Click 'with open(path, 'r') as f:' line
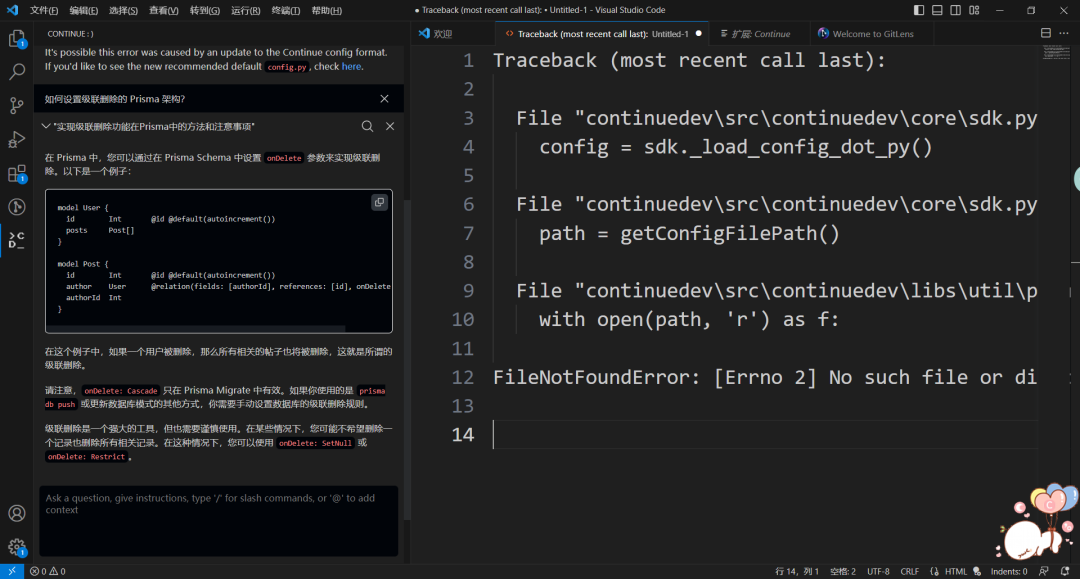This screenshot has width=1080, height=579. point(689,319)
